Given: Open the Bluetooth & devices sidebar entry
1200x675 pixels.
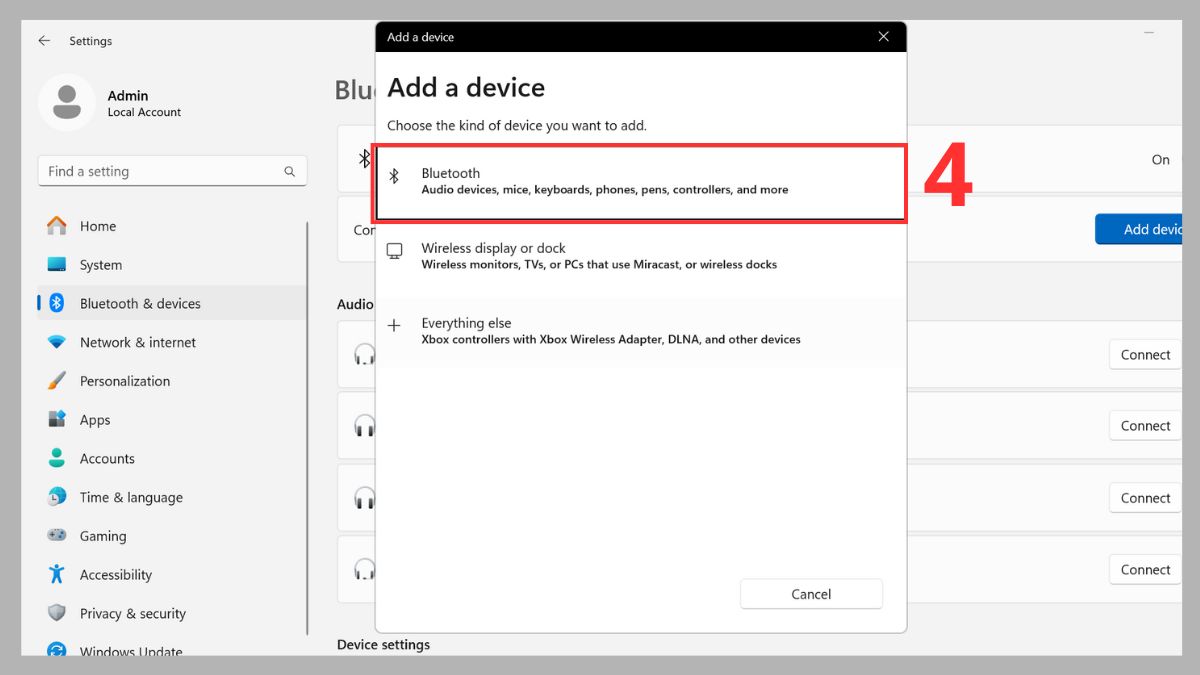Looking at the screenshot, I should [140, 303].
